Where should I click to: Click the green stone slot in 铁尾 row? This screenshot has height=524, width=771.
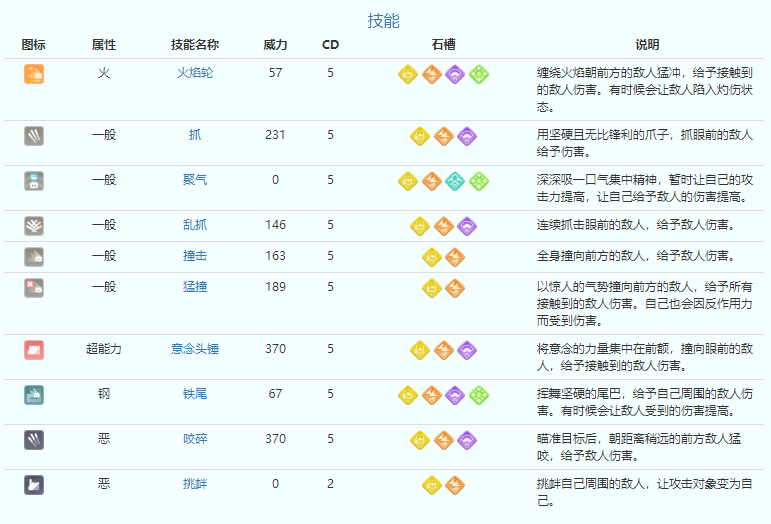[x=479, y=394]
